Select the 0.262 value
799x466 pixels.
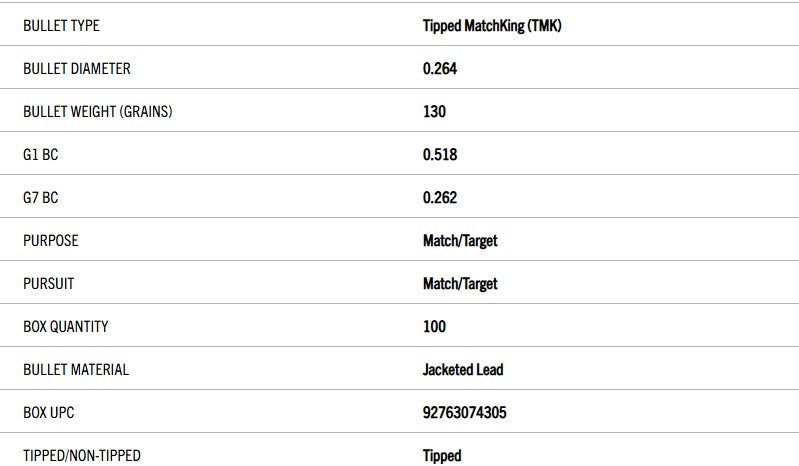pyautogui.click(x=440, y=198)
